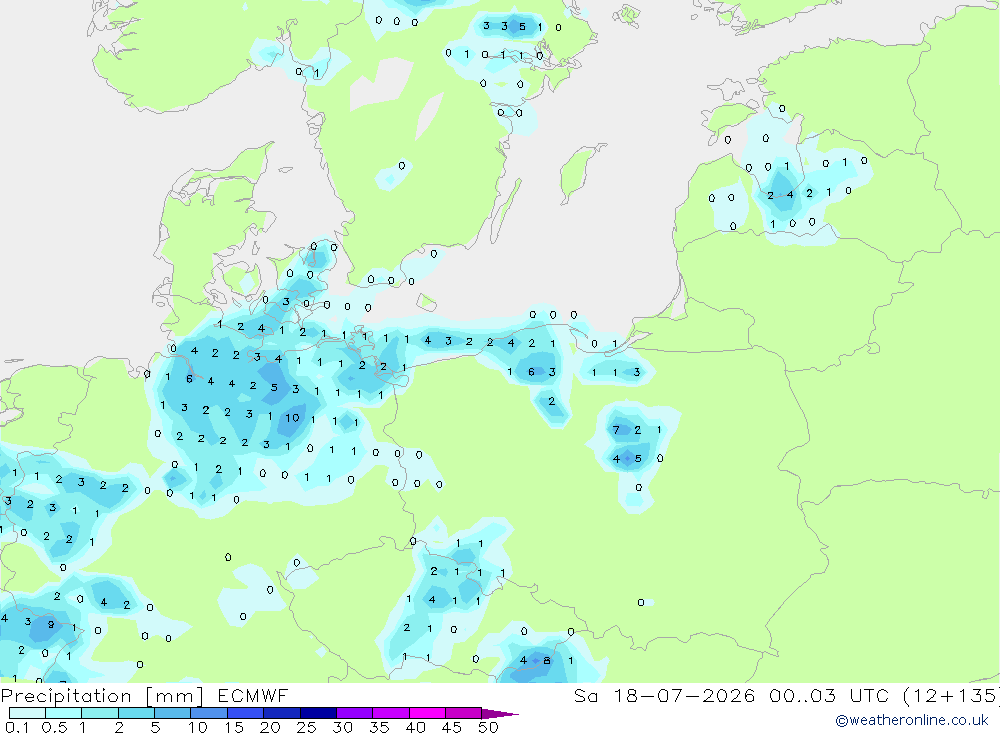Click the '20' legend scale label
The width and height of the screenshot is (1000, 733).
270,727
